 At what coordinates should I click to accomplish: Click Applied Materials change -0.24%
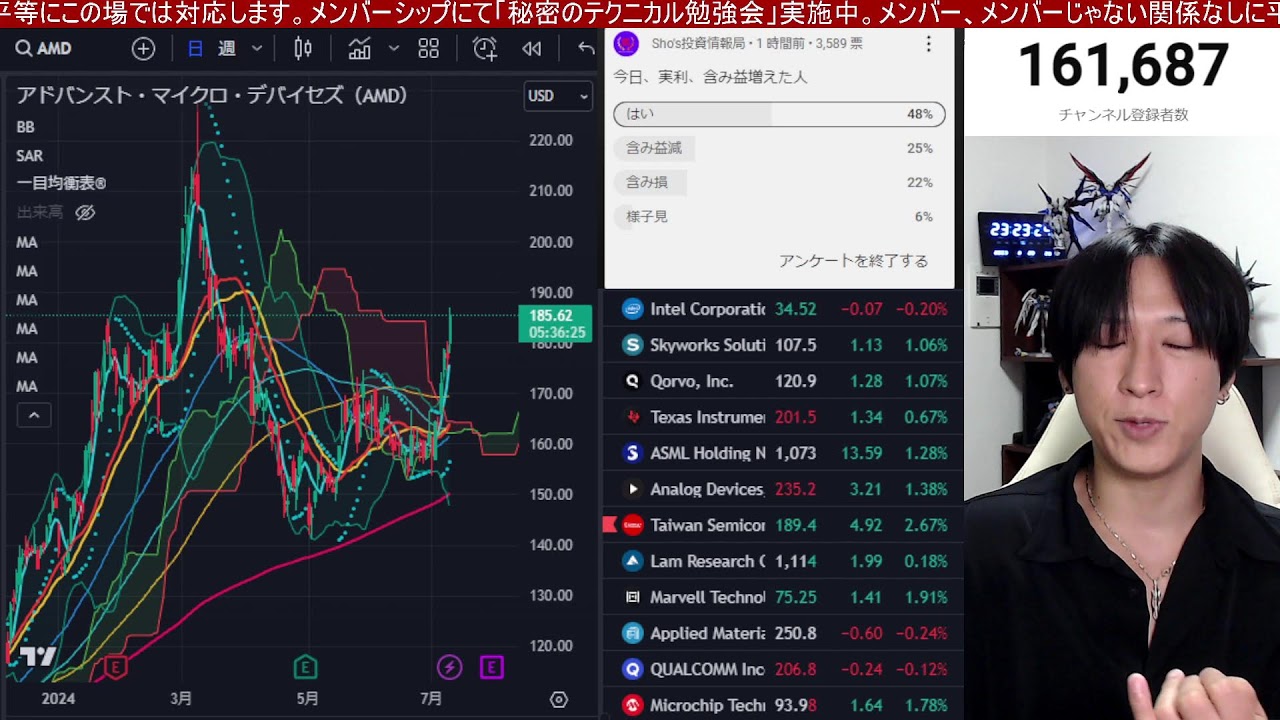[922, 633]
